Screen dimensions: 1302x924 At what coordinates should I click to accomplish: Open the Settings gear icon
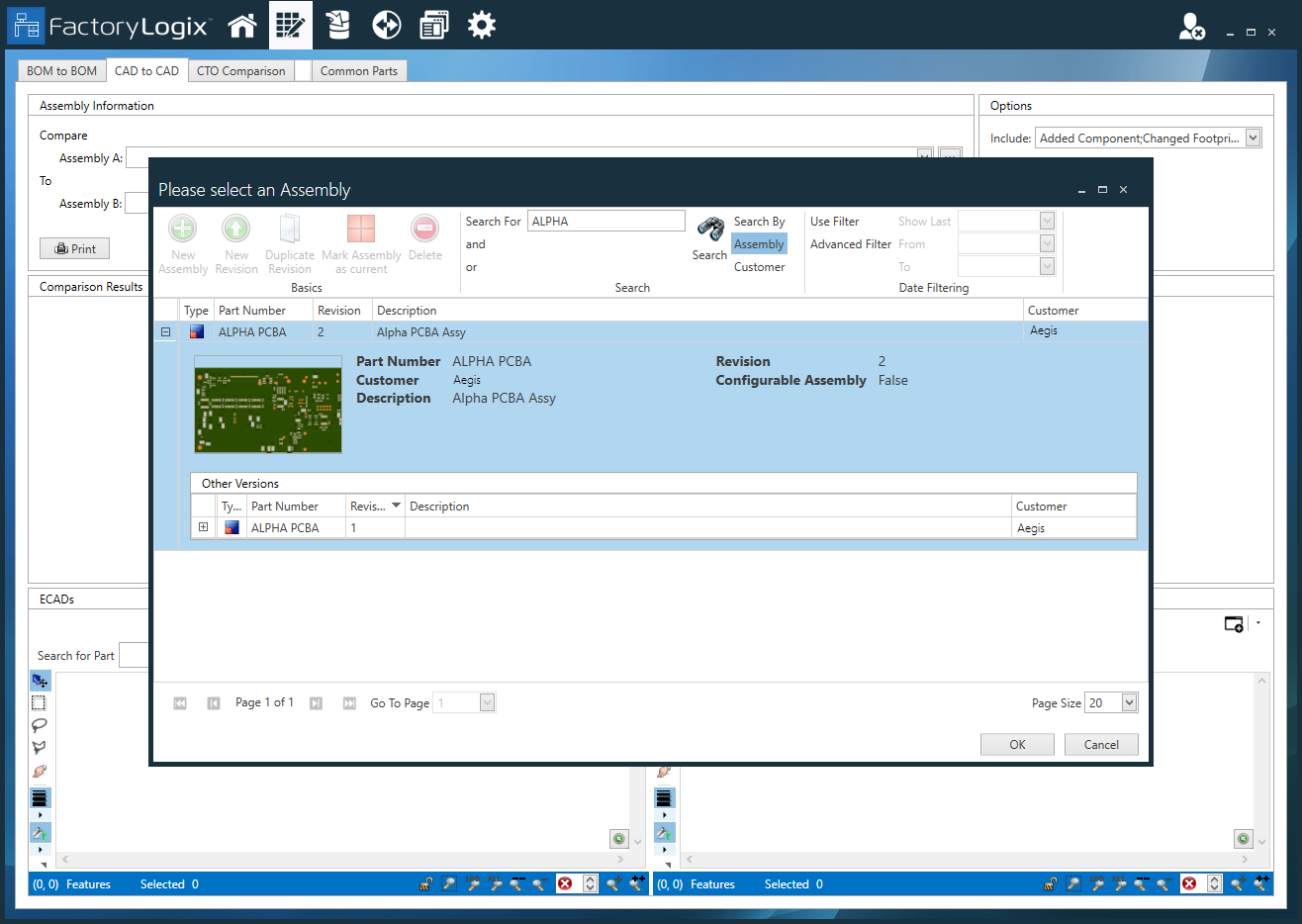click(482, 26)
